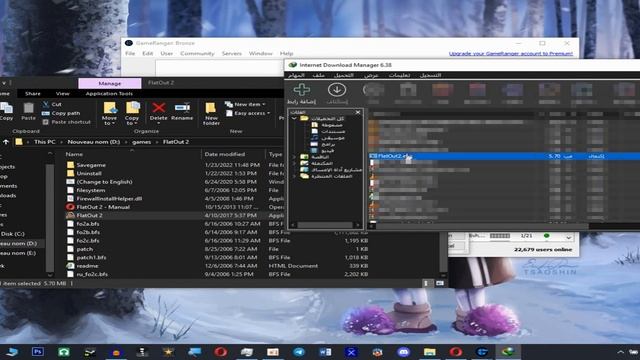Select the Uninstall folder
This screenshot has height=360, width=640.
[89, 173]
